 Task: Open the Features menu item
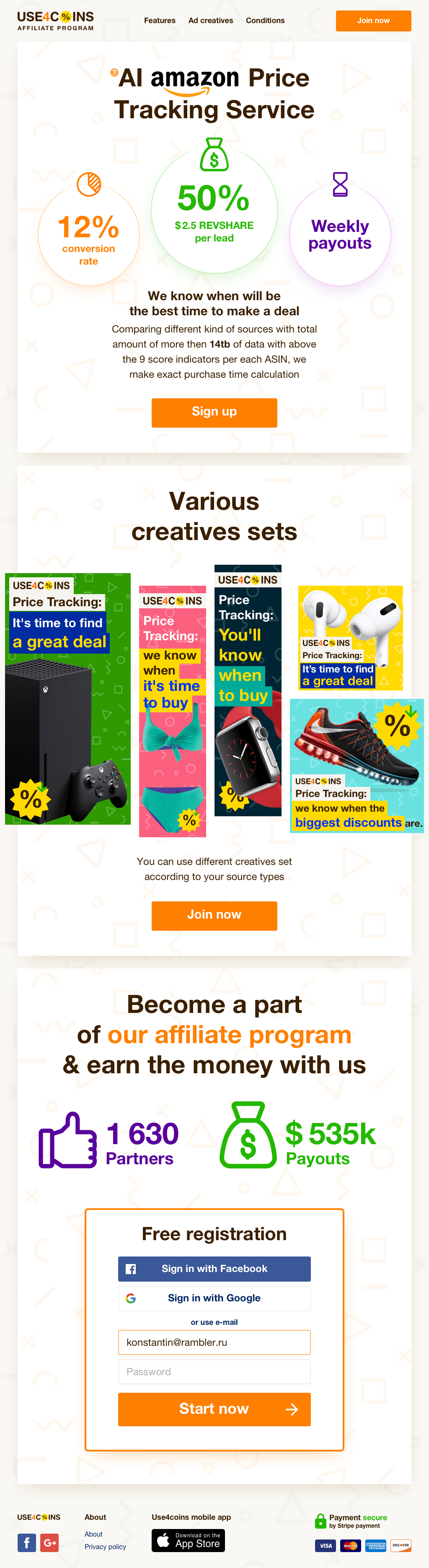click(x=160, y=20)
